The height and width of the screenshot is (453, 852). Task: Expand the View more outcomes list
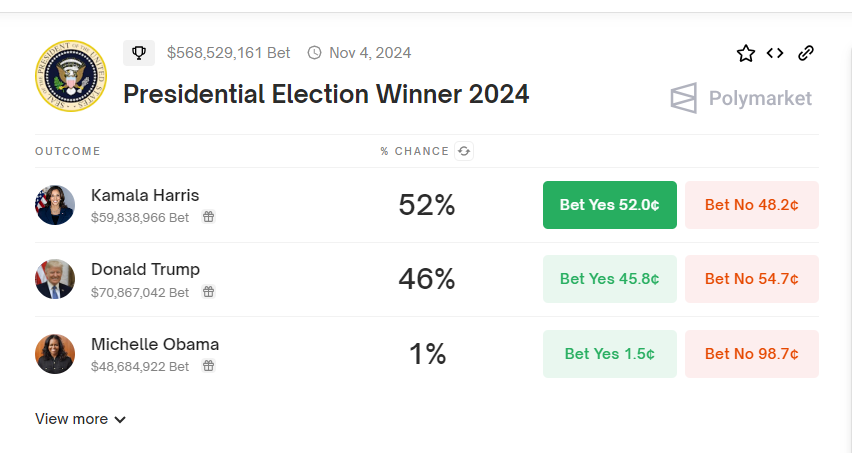point(81,419)
